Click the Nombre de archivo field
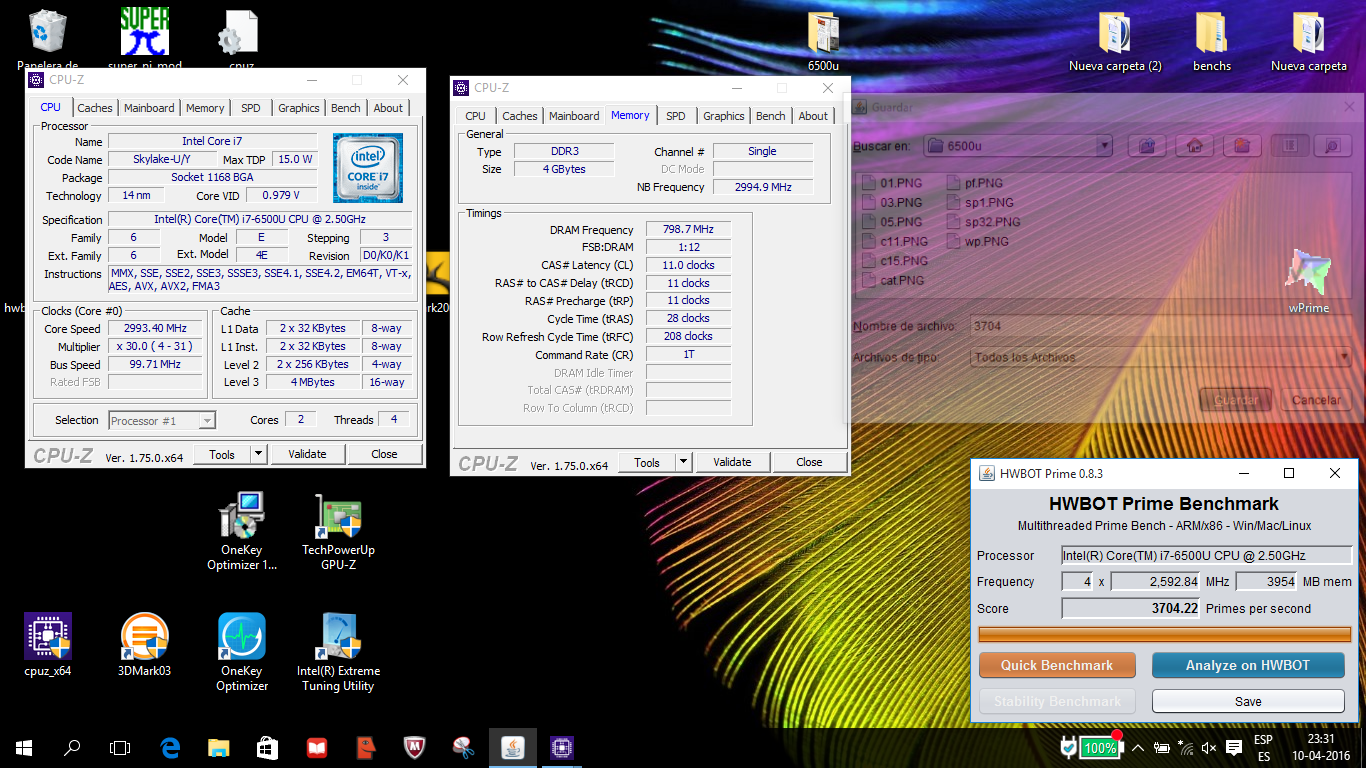This screenshot has height=768, width=1366. [1160, 326]
